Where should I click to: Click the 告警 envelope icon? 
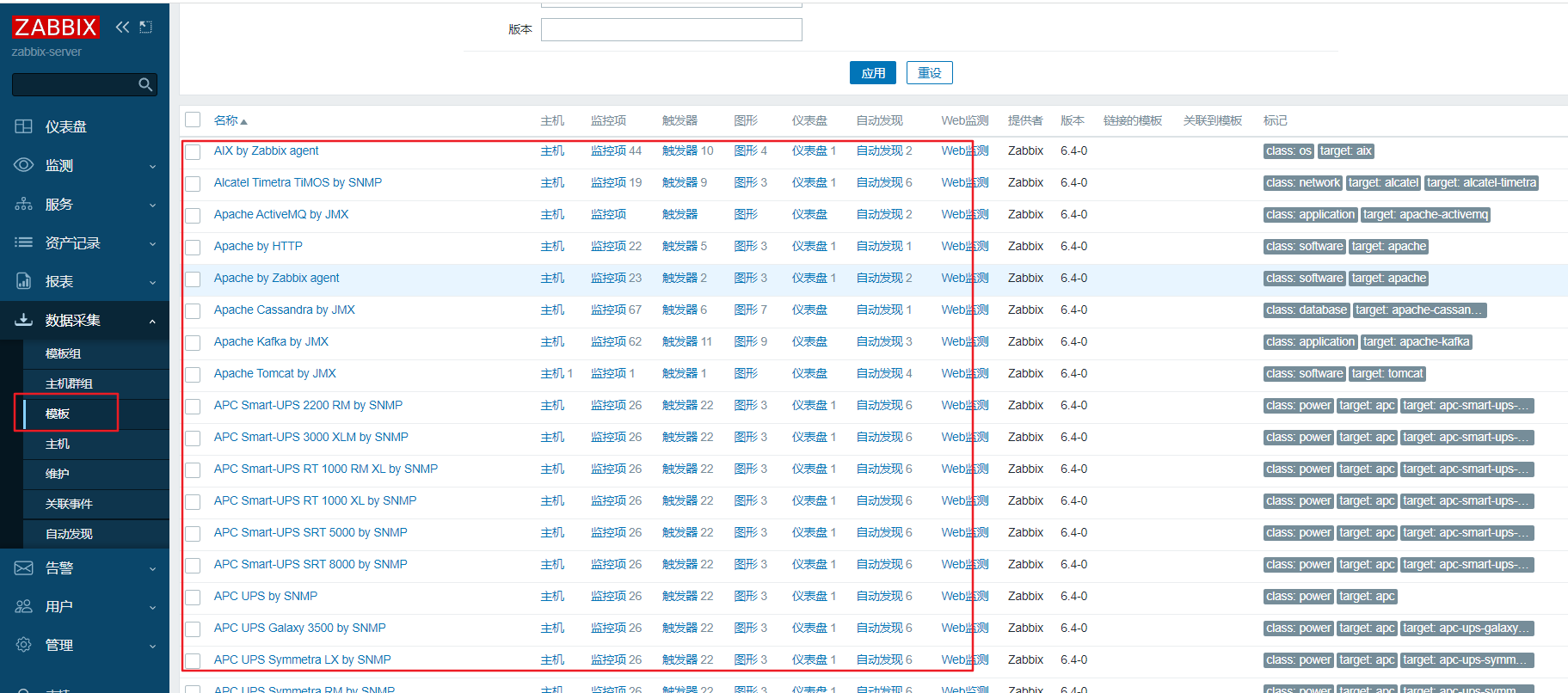click(24, 567)
